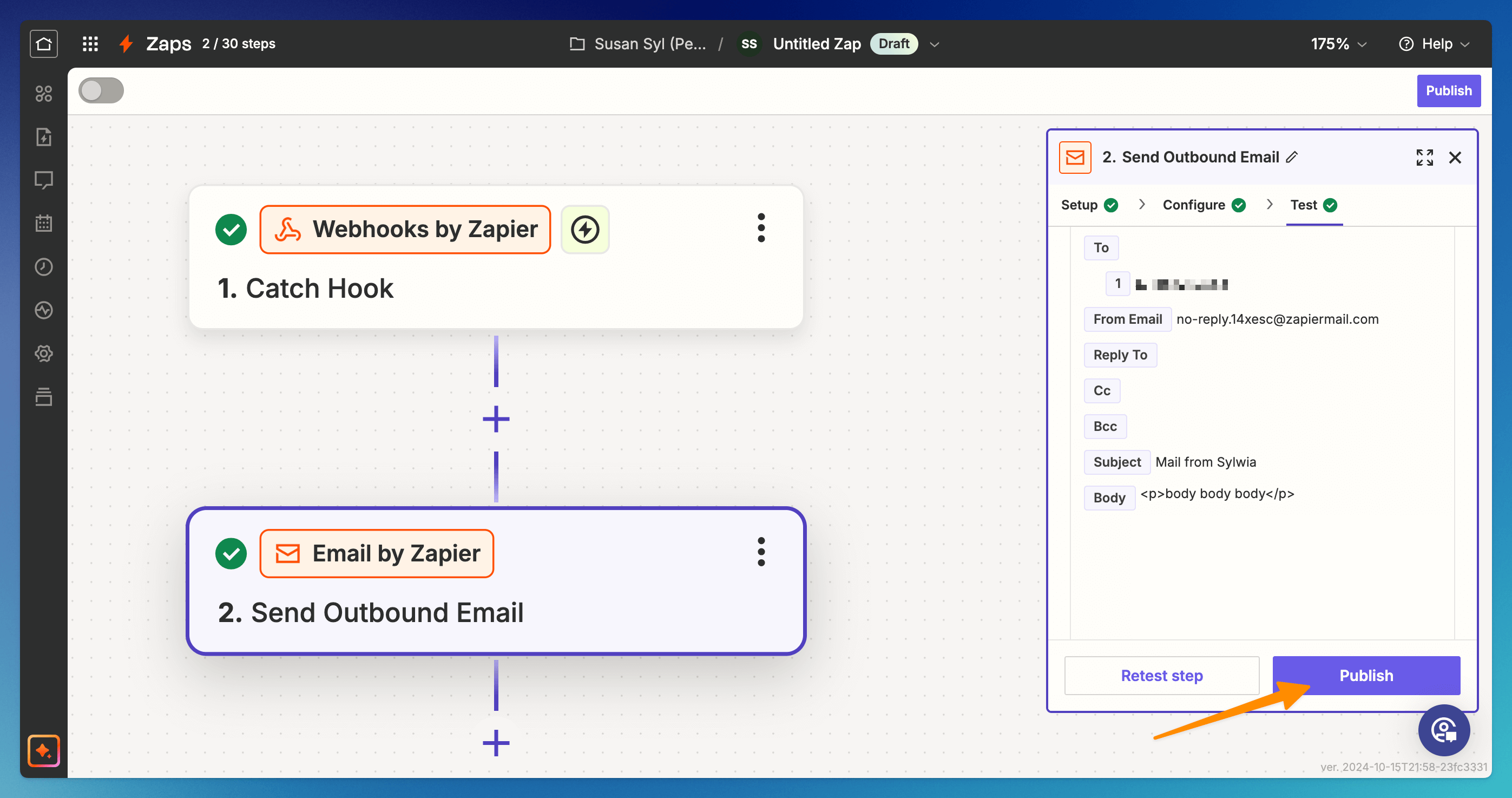Open the apps grid launcher icon

tap(90, 44)
